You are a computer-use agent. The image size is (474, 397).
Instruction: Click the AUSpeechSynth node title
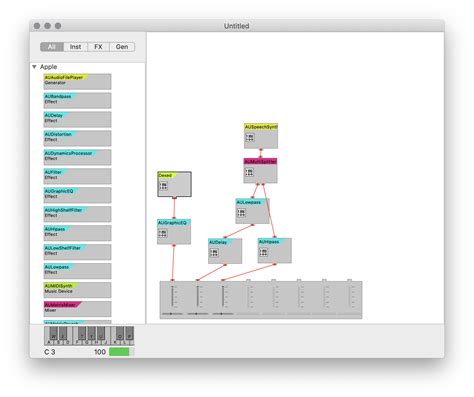(x=261, y=127)
